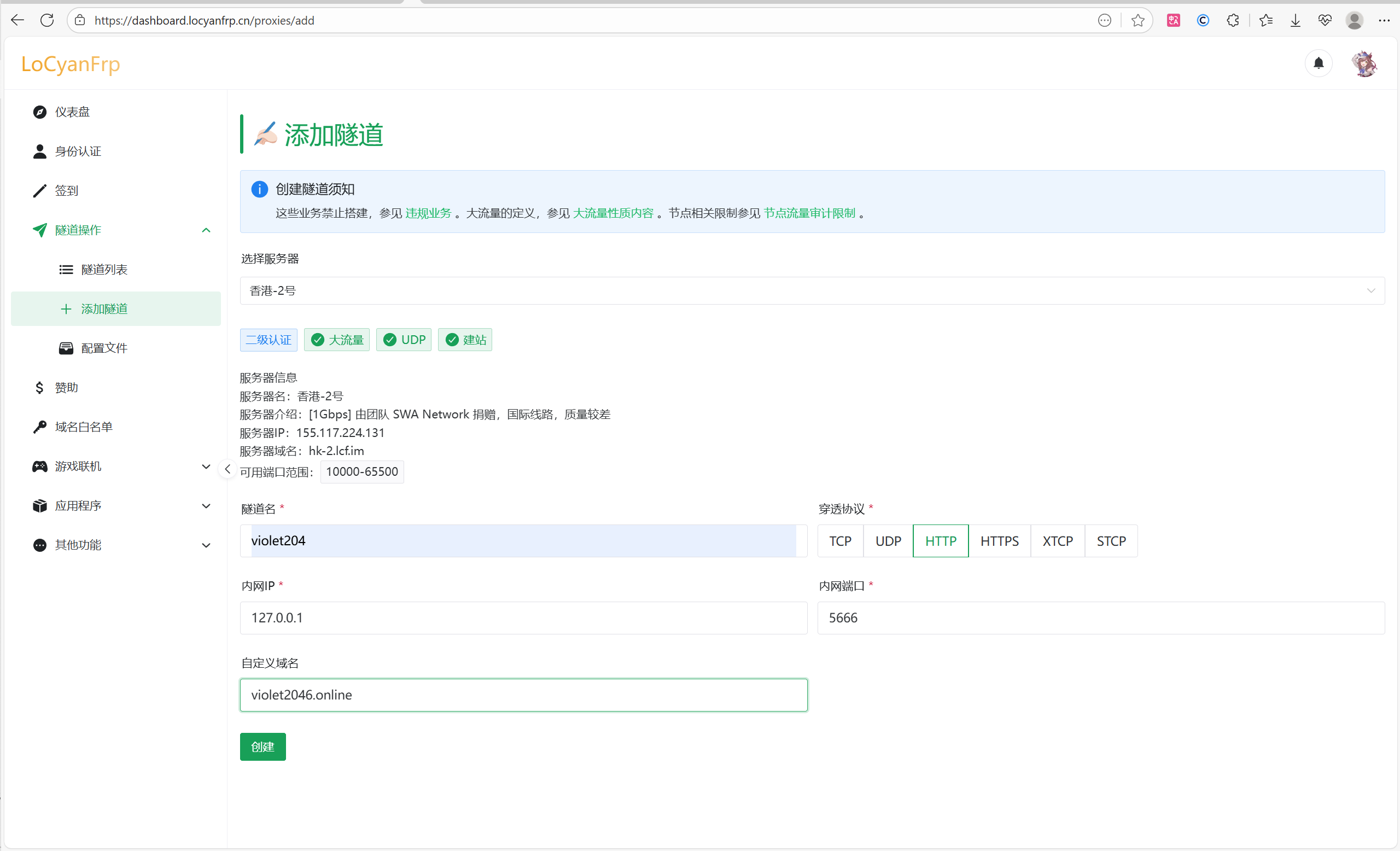The width and height of the screenshot is (1400, 851).
Task: Select the HTTPS protocol option
Action: pyautogui.click(x=999, y=541)
